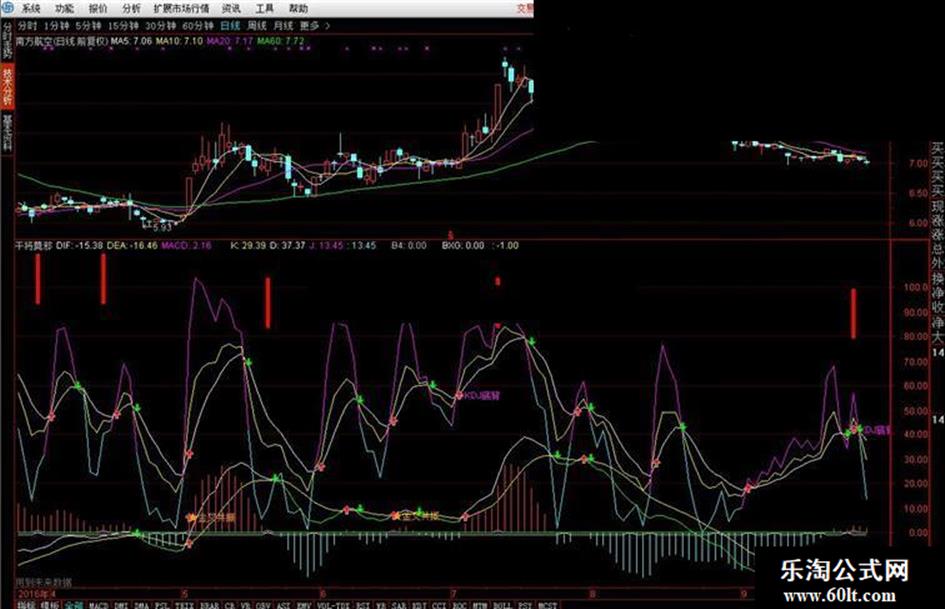Switch indicator to VR
This screenshot has height=609, width=945.
[x=245, y=604]
